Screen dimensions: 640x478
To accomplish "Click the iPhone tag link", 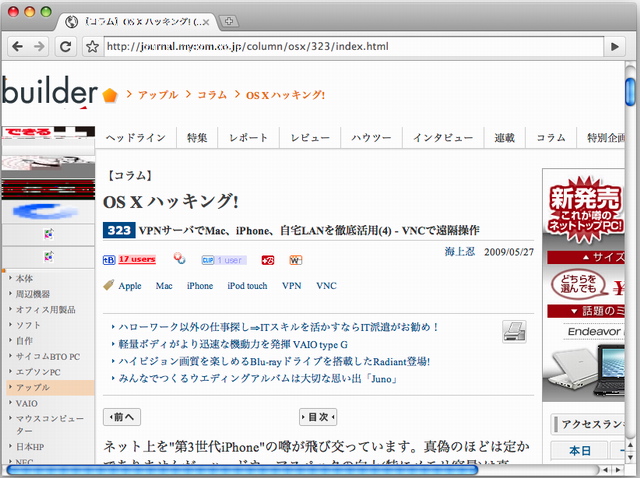I will [x=200, y=286].
